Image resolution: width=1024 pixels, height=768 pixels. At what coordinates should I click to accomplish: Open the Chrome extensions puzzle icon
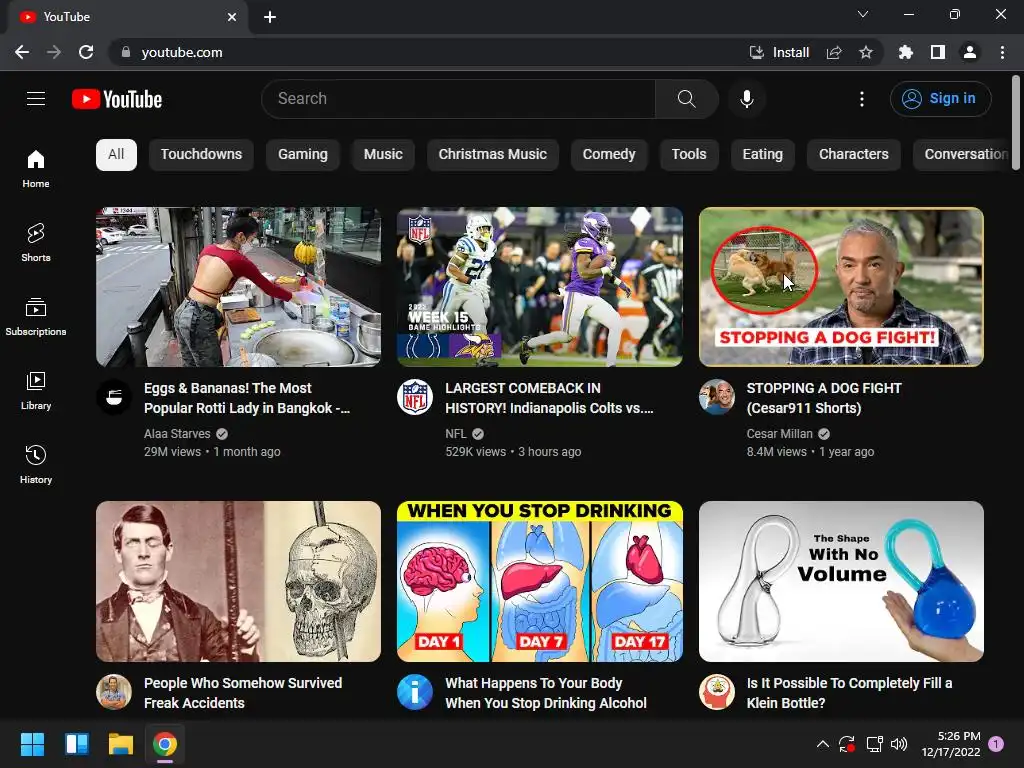[x=905, y=52]
